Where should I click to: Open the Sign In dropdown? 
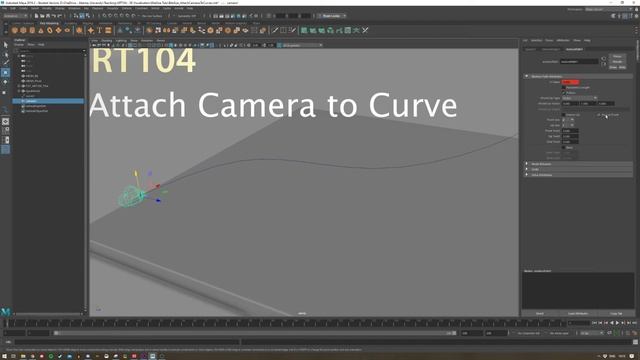(331, 16)
